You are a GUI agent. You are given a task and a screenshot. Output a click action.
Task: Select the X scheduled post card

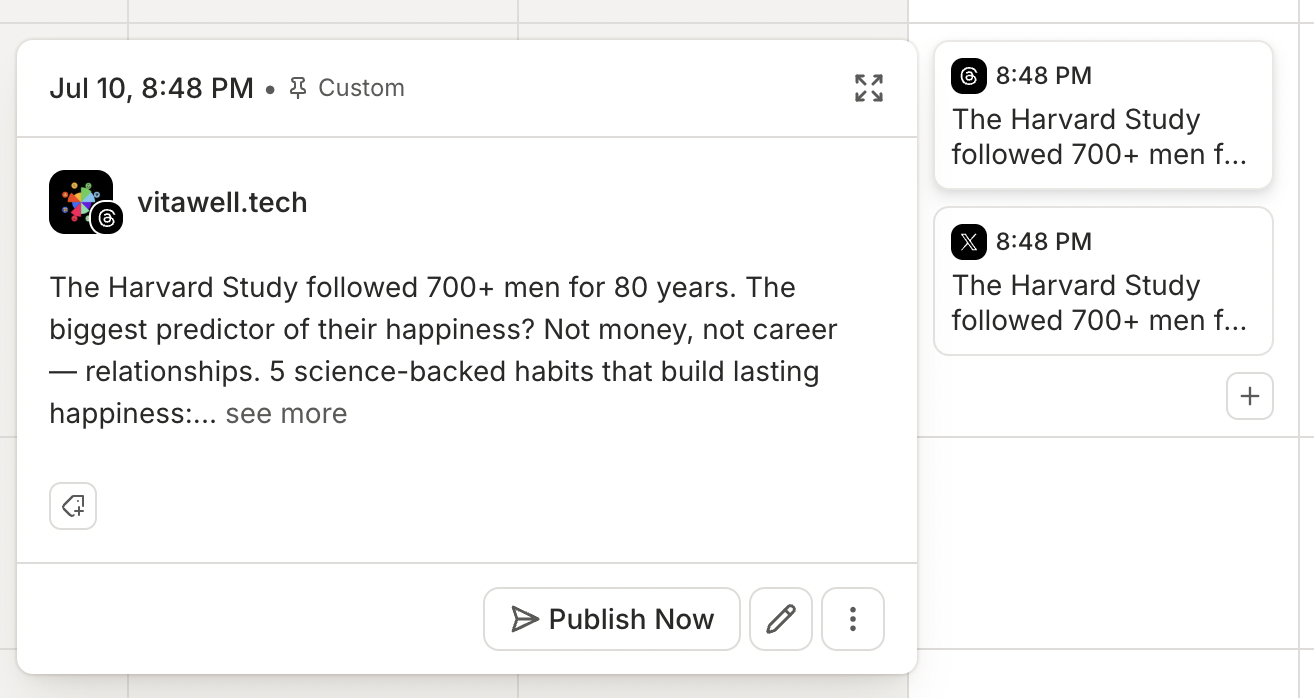click(x=1103, y=281)
